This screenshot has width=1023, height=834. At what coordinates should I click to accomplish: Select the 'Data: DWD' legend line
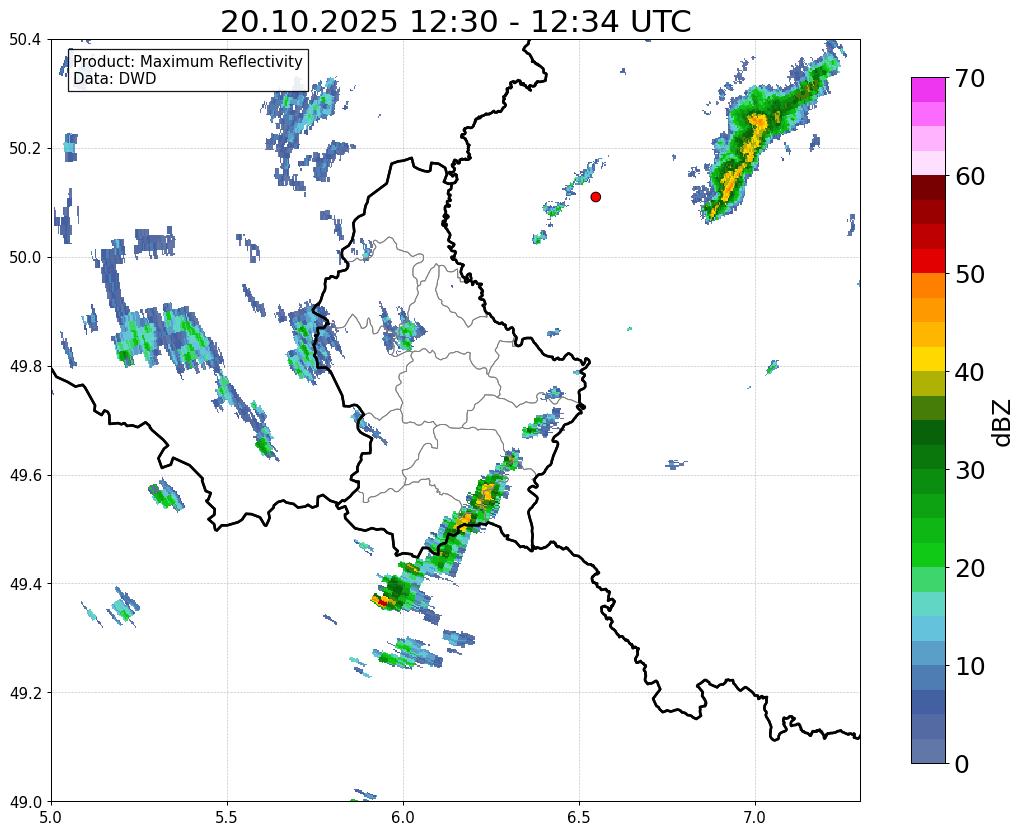coord(115,78)
